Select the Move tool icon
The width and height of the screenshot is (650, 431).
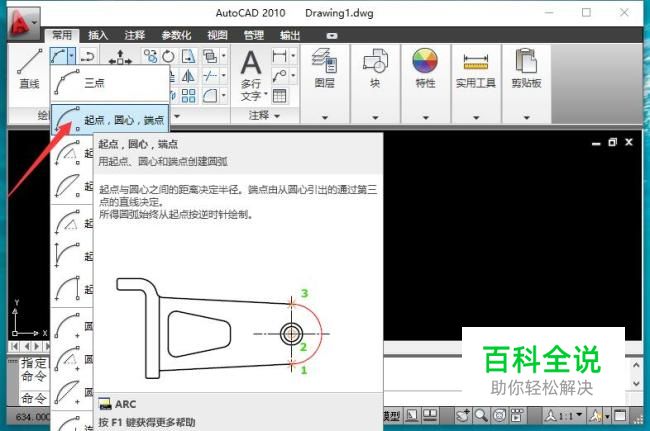pos(120,57)
